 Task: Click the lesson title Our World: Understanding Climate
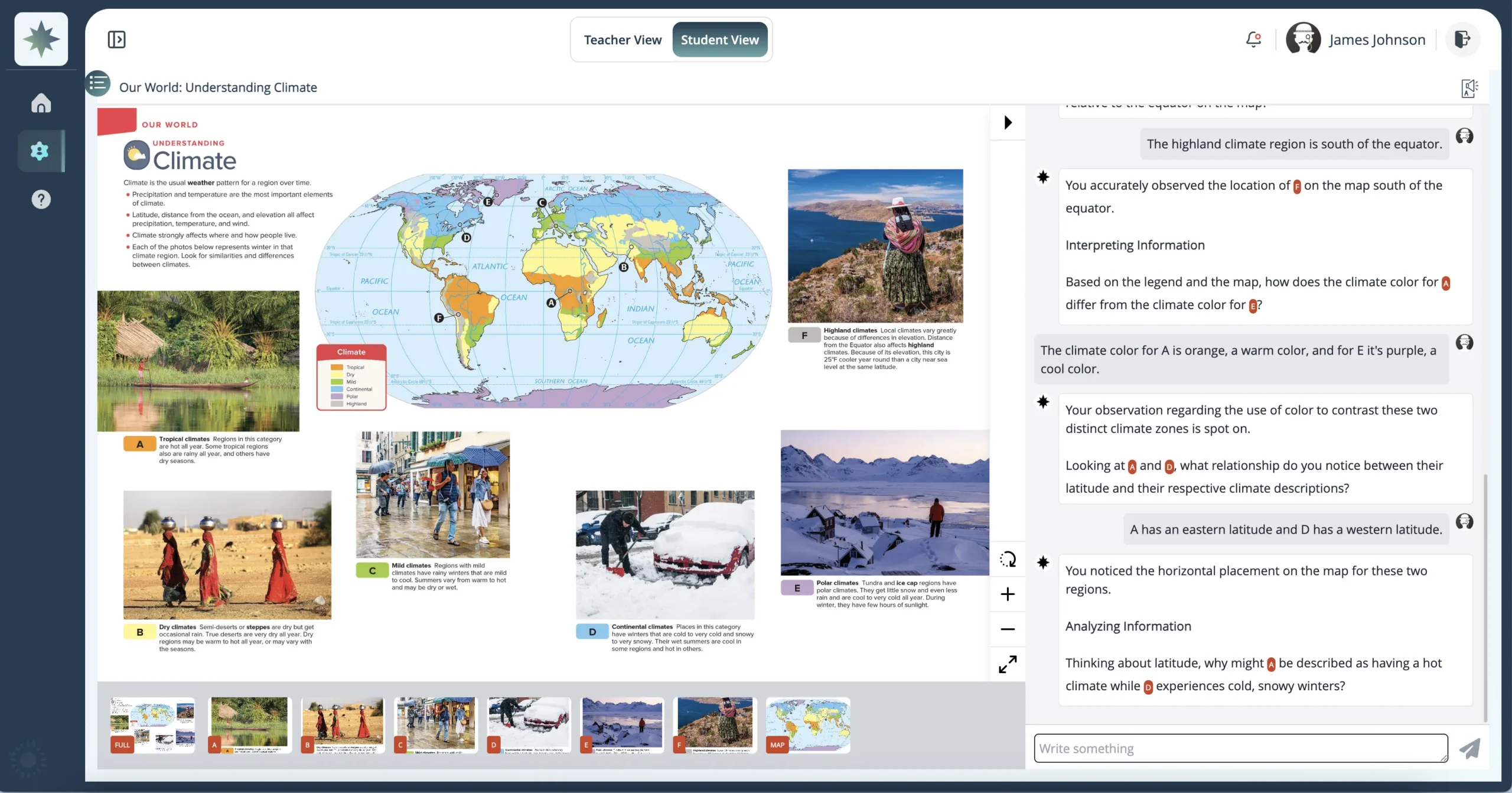pos(218,87)
